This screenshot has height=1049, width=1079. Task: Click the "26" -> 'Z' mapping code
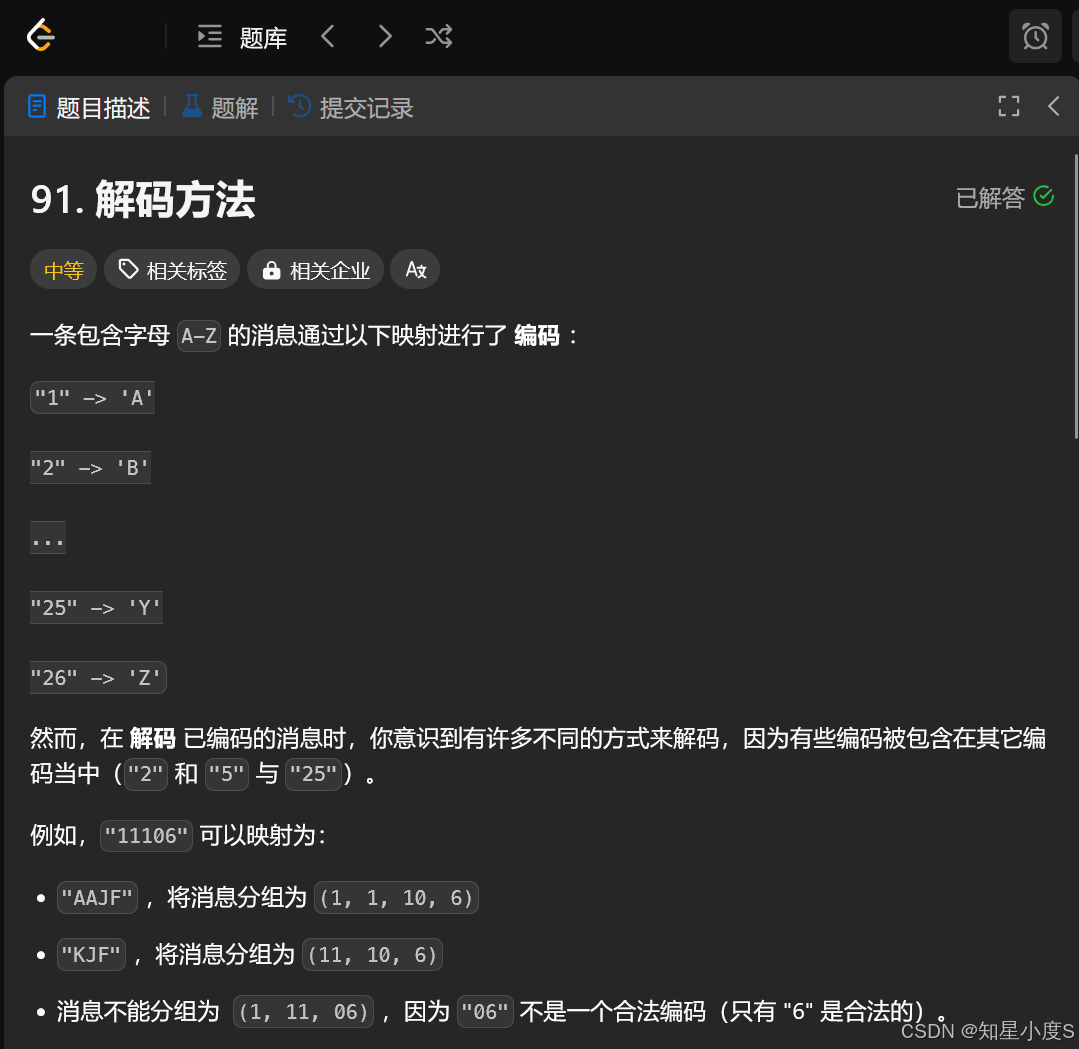[98, 678]
